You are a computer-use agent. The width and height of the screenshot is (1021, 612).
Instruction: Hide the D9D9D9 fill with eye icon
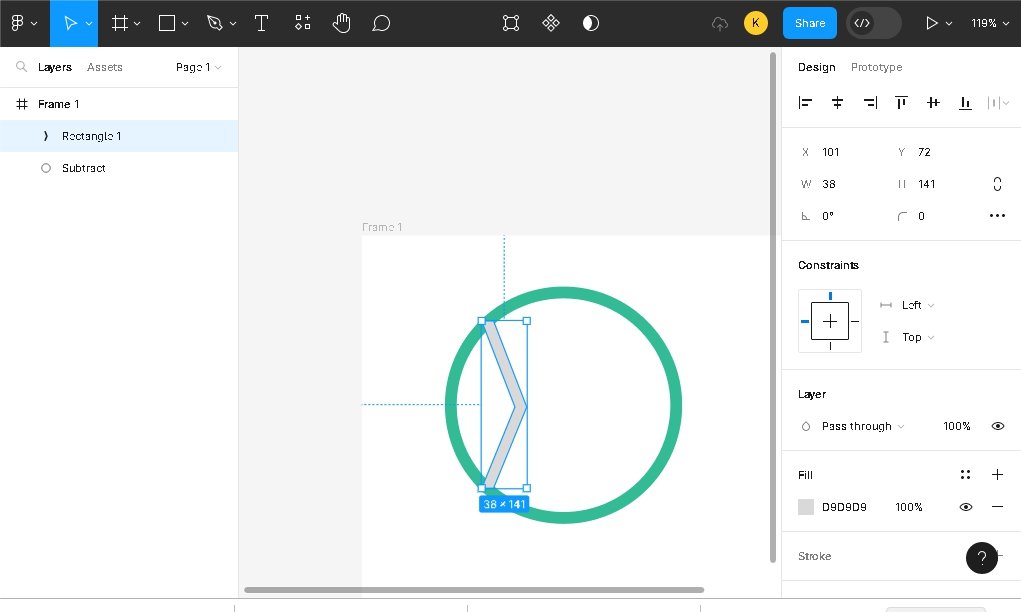click(965, 507)
